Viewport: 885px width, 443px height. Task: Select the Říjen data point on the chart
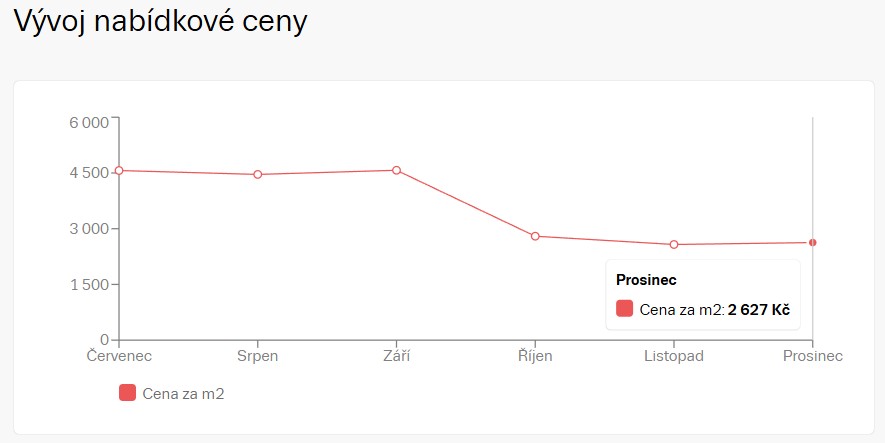535,236
